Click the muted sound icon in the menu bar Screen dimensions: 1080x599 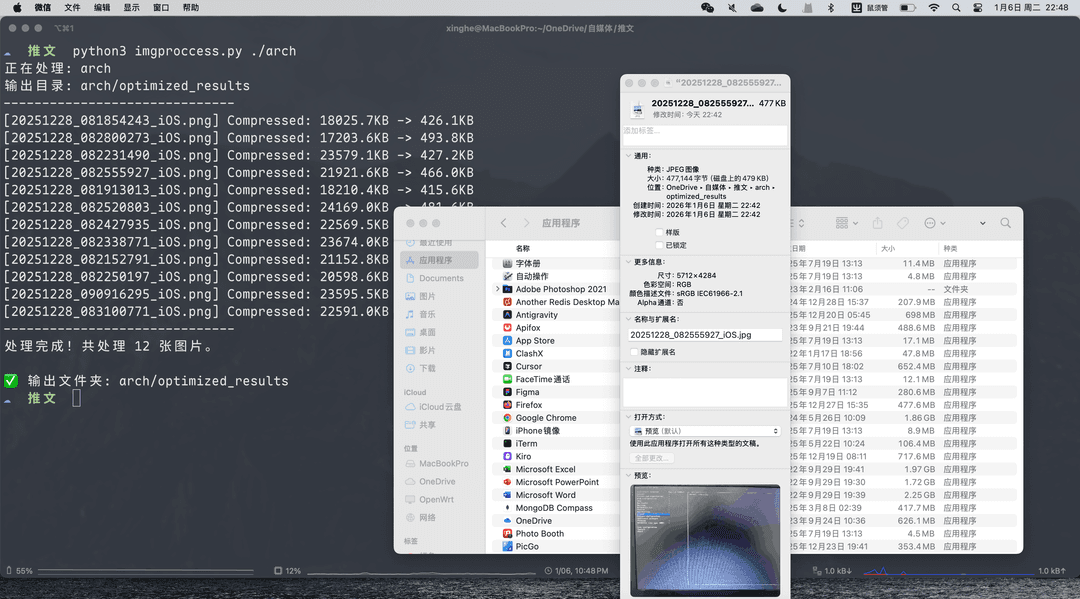731,8
